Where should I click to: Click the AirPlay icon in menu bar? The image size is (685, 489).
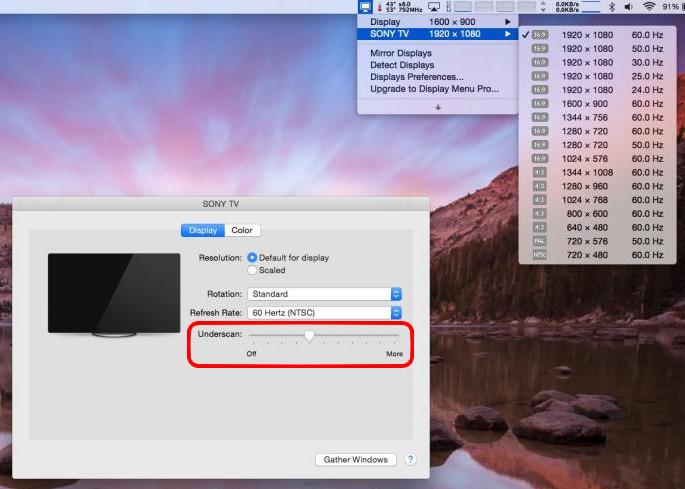click(434, 7)
